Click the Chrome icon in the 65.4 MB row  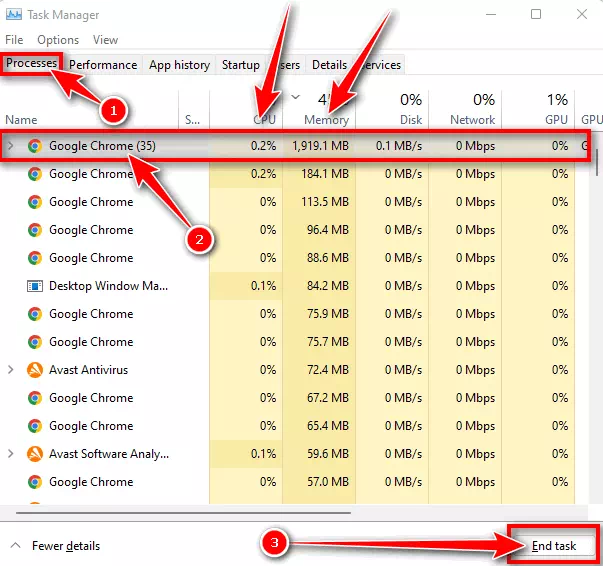click(x=35, y=426)
